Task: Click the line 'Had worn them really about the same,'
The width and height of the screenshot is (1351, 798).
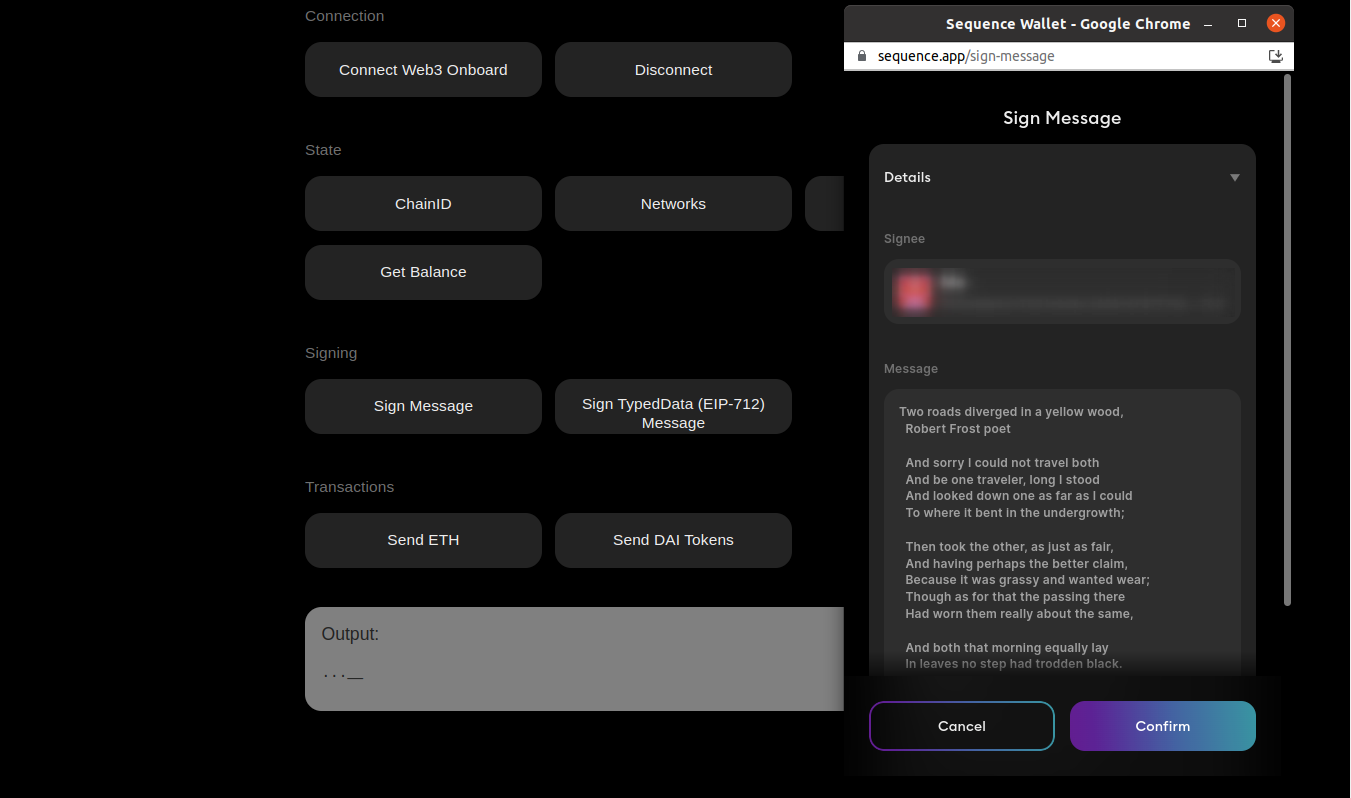Action: click(x=1019, y=614)
